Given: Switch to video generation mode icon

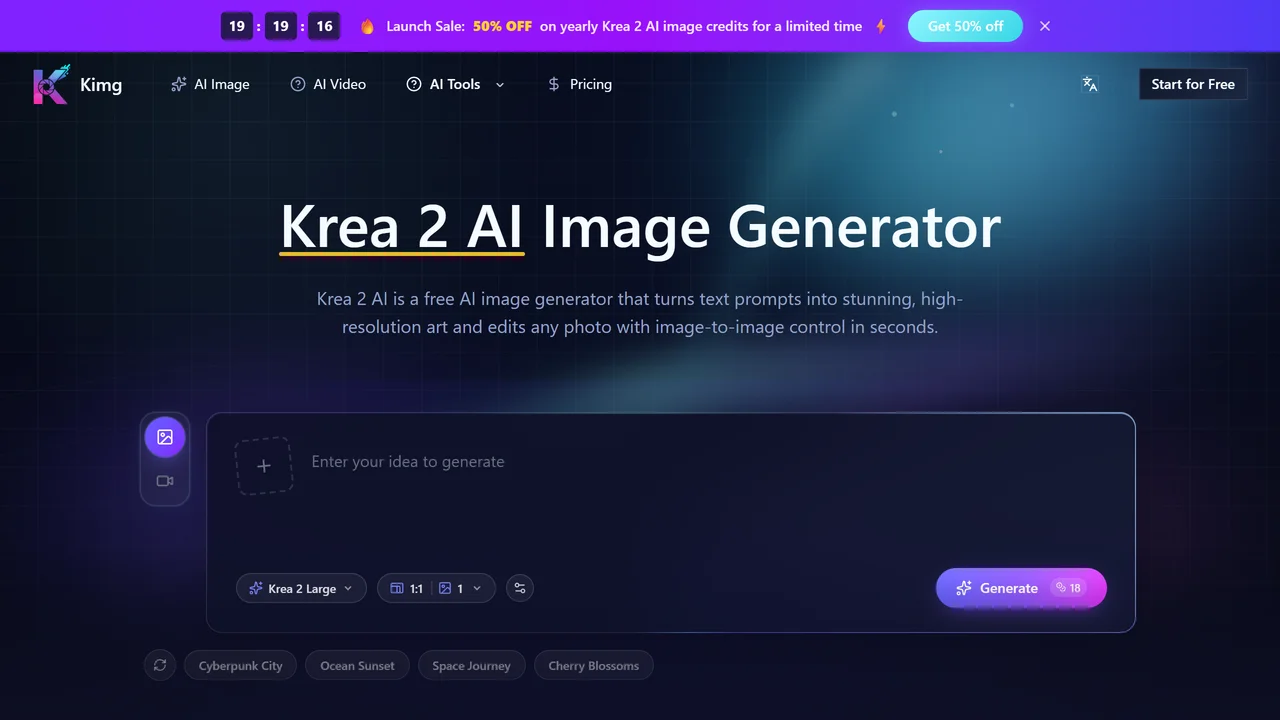Looking at the screenshot, I should point(165,481).
